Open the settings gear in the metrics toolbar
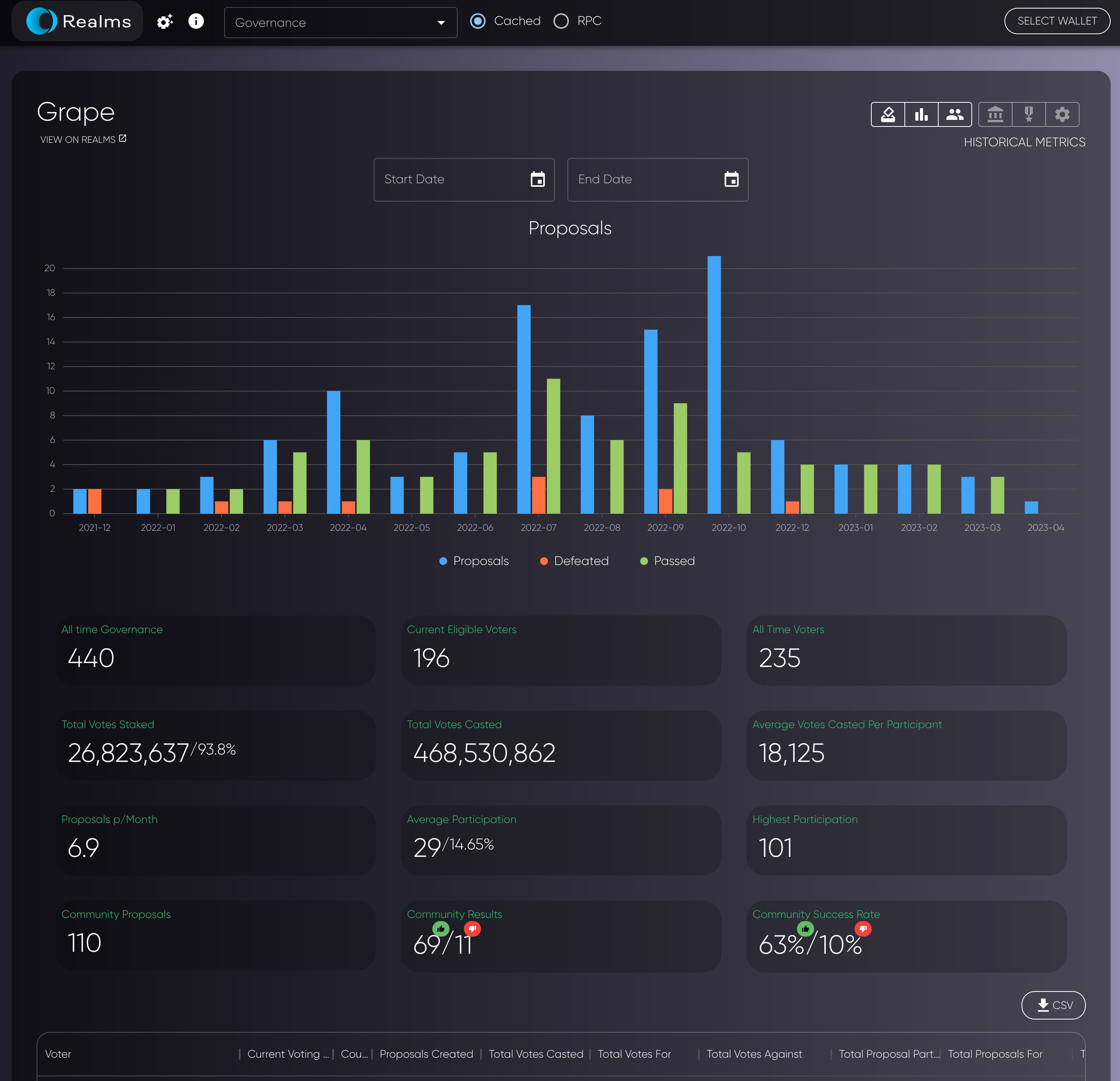The image size is (1120, 1081). [x=1062, y=114]
